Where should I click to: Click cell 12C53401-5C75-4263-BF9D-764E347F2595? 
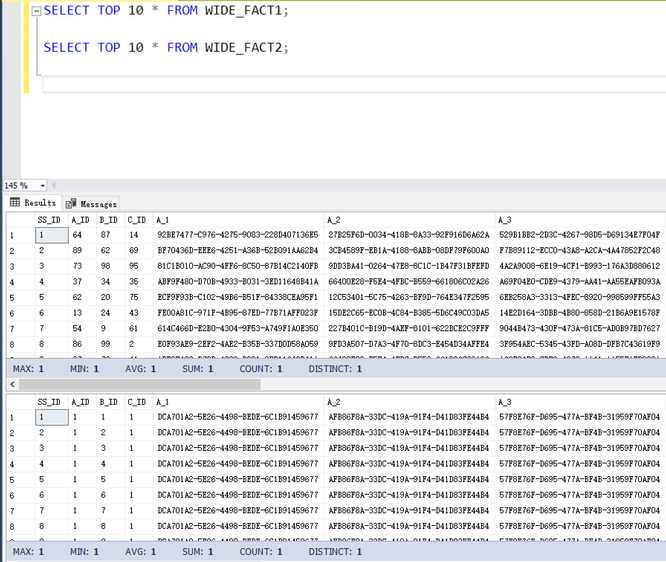(409, 297)
